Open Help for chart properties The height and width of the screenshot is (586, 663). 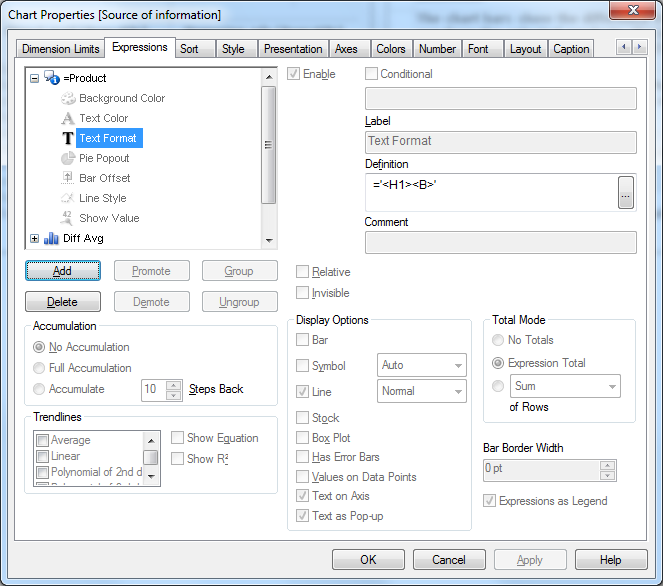611,559
